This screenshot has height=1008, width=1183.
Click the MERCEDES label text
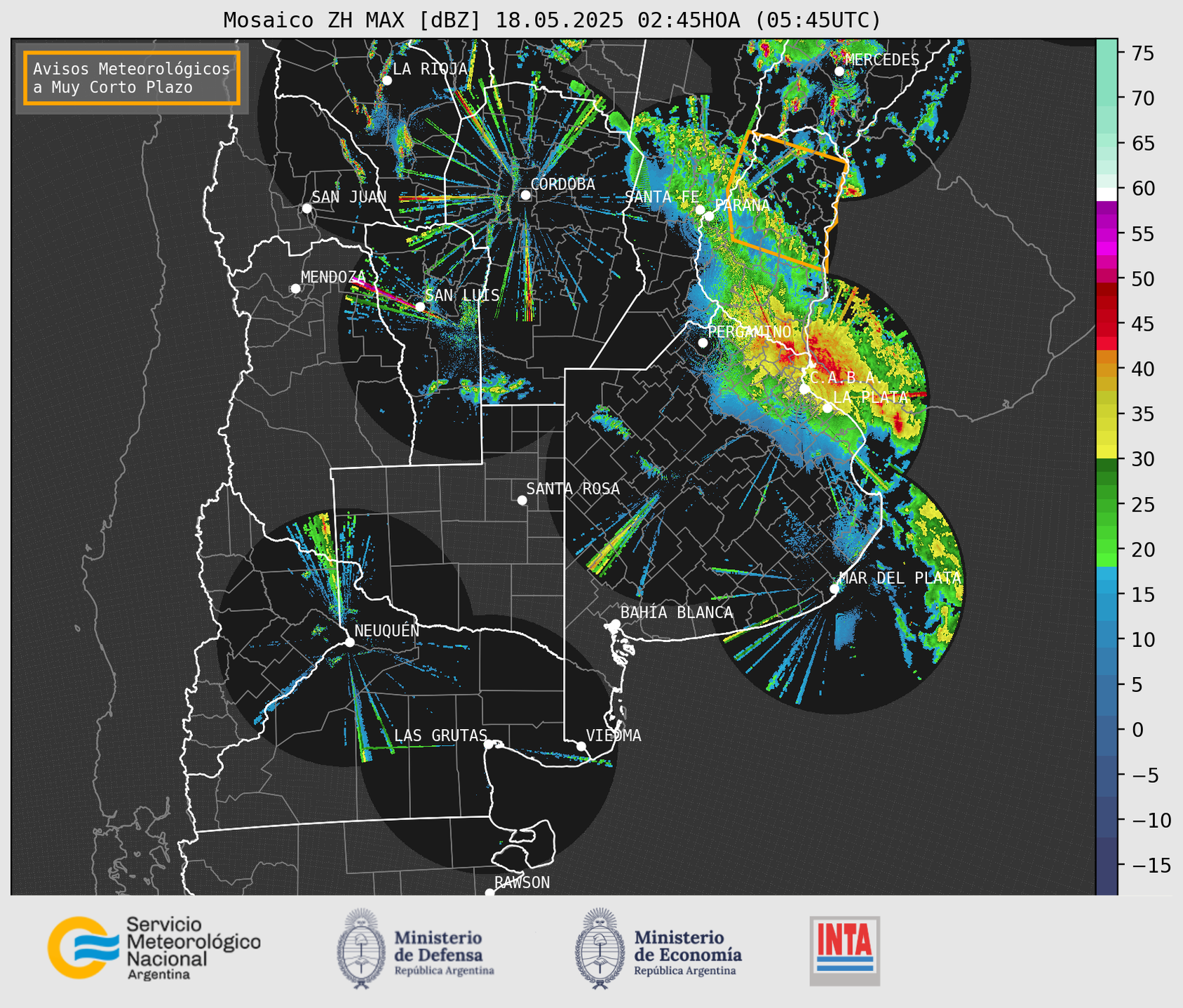pos(882,60)
